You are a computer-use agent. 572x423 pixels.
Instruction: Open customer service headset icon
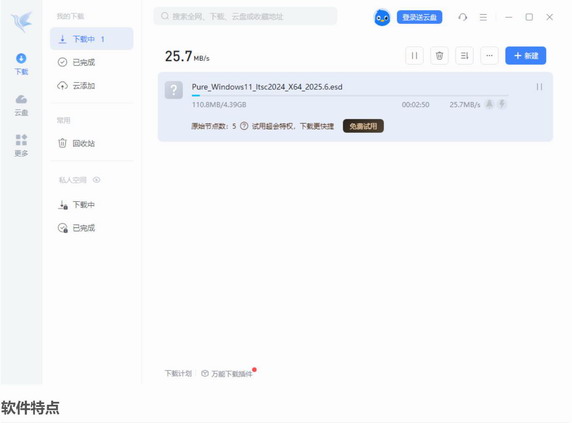click(x=463, y=17)
